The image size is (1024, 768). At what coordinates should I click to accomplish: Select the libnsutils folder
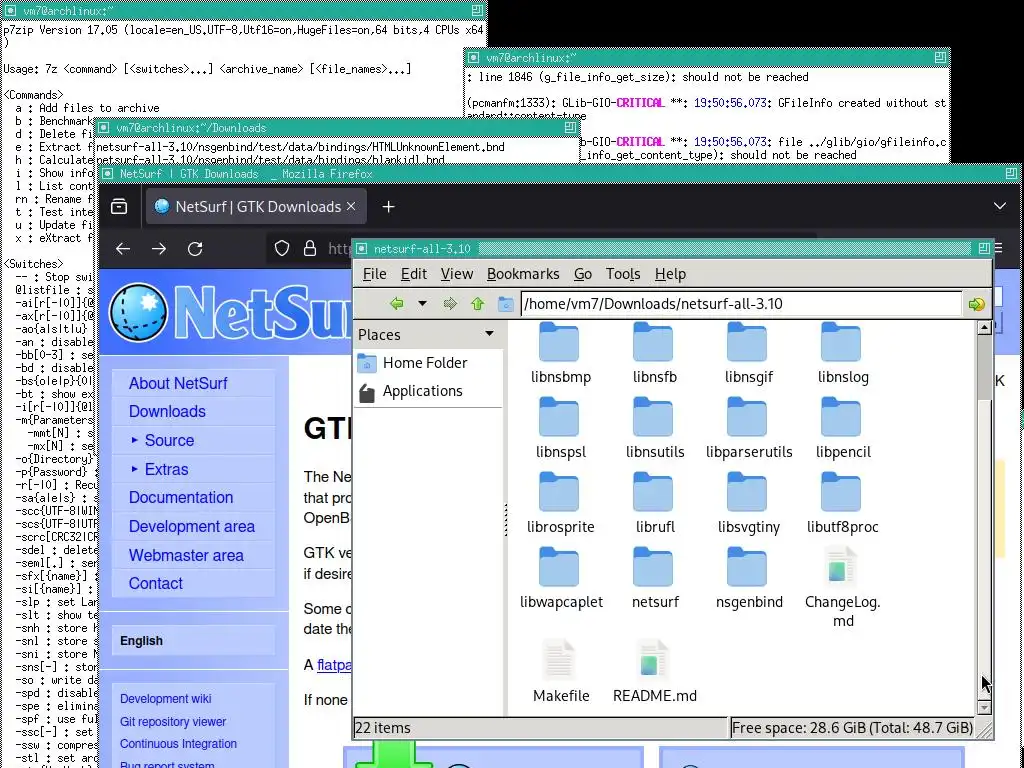tap(654, 428)
